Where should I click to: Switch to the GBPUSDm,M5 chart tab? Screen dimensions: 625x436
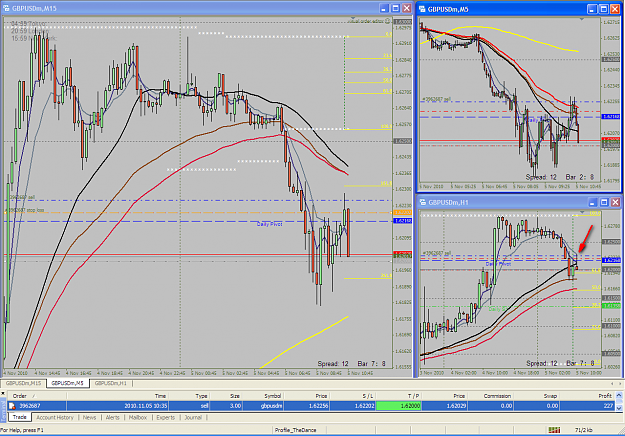point(67,383)
